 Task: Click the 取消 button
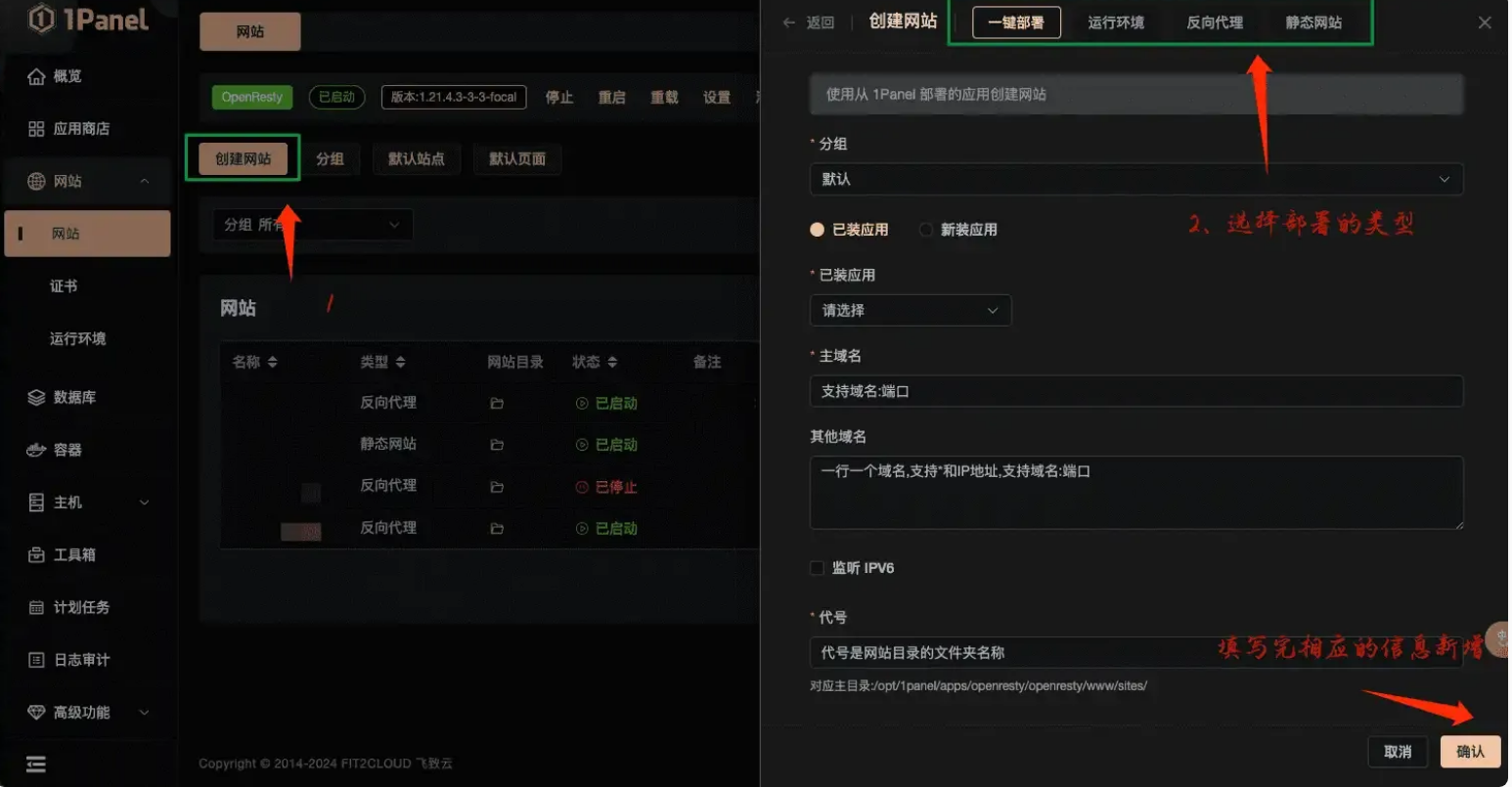[1397, 752]
